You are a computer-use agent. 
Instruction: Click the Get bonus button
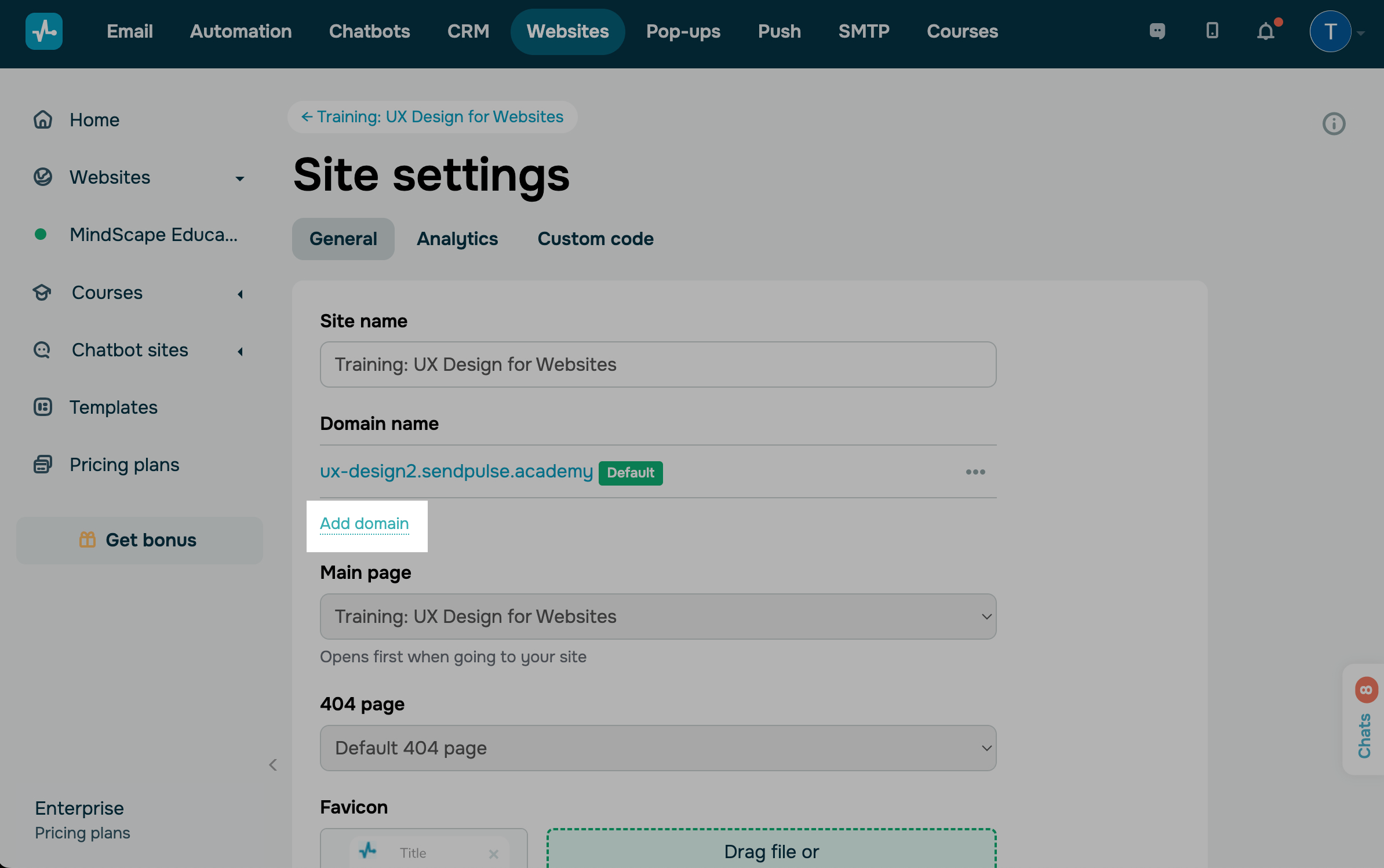click(x=139, y=540)
